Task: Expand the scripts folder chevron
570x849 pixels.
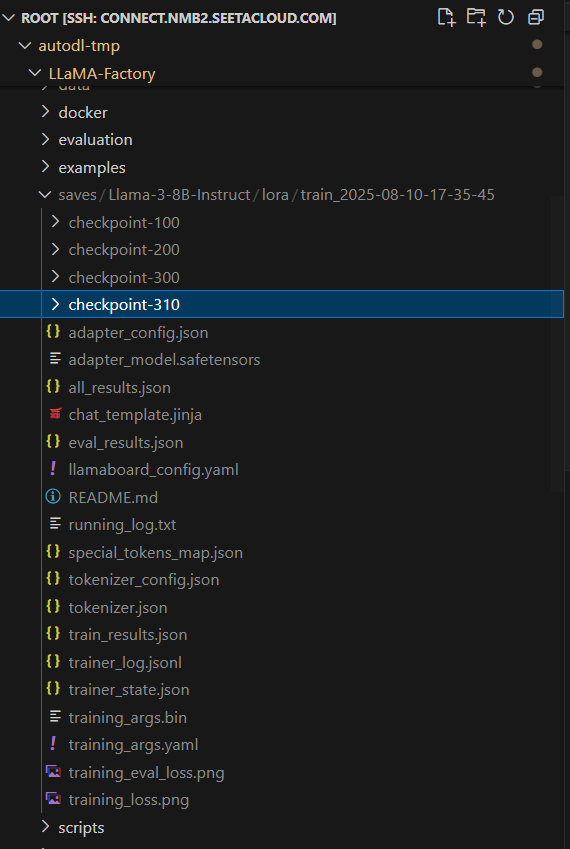Action: 45,827
